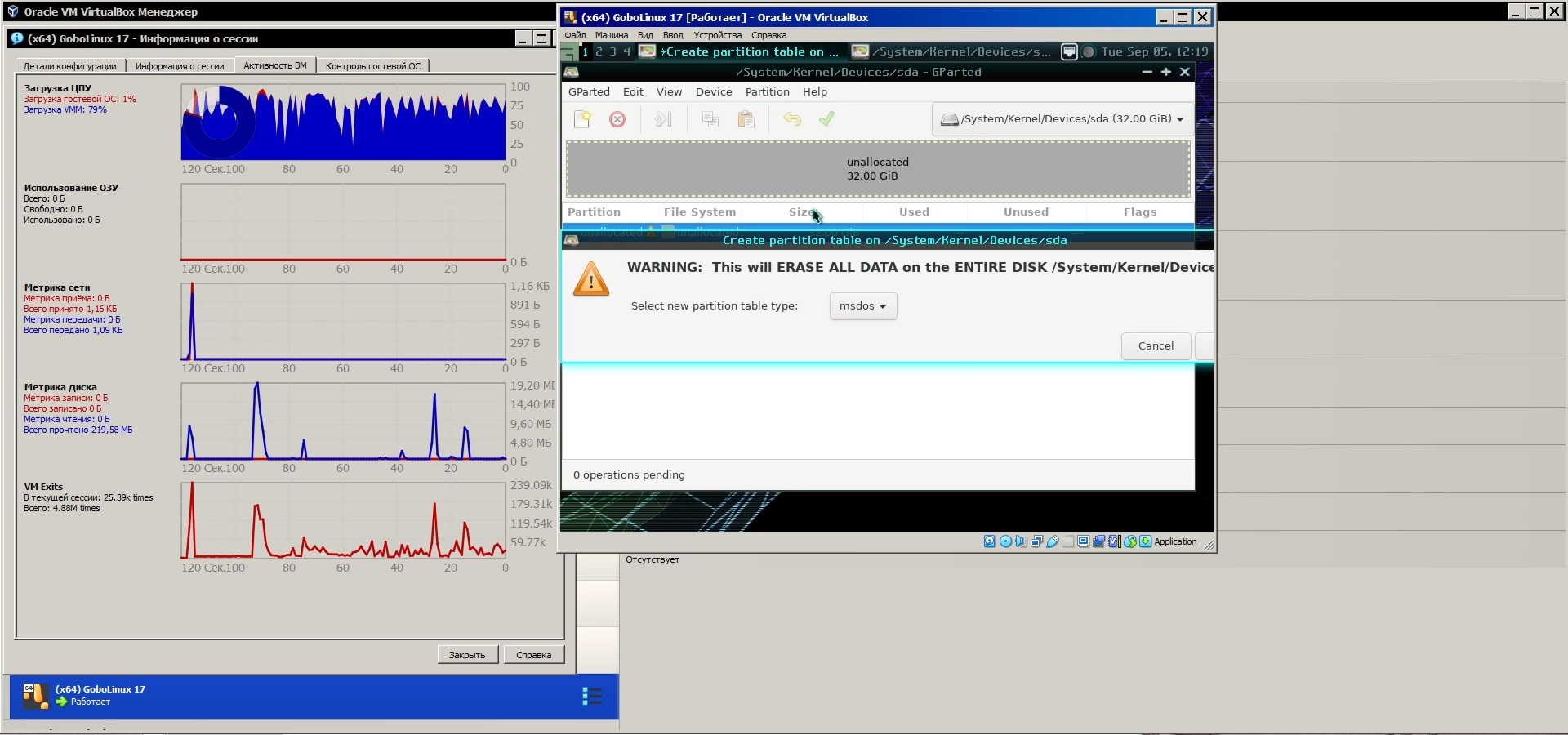This screenshot has width=1568, height=735.
Task: Open the /System/Kernel/Devices/sda device selector dropdown
Action: (x=1062, y=119)
